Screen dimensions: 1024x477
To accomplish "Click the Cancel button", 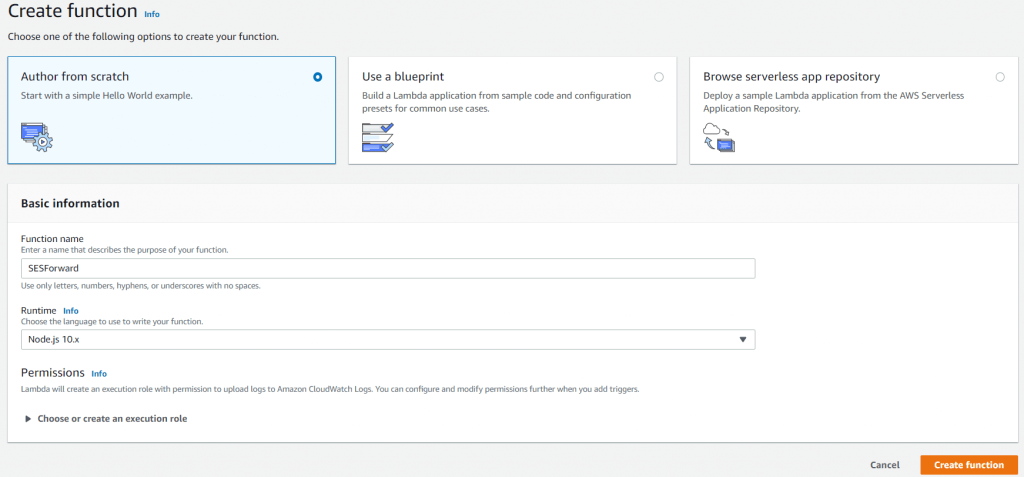I will click(x=885, y=465).
